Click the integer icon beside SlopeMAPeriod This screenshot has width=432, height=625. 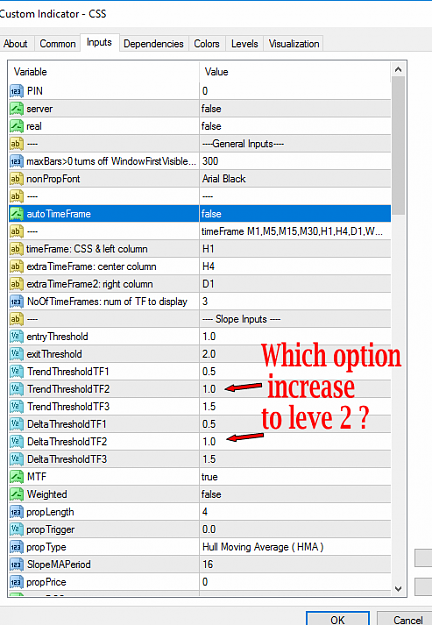point(16,565)
